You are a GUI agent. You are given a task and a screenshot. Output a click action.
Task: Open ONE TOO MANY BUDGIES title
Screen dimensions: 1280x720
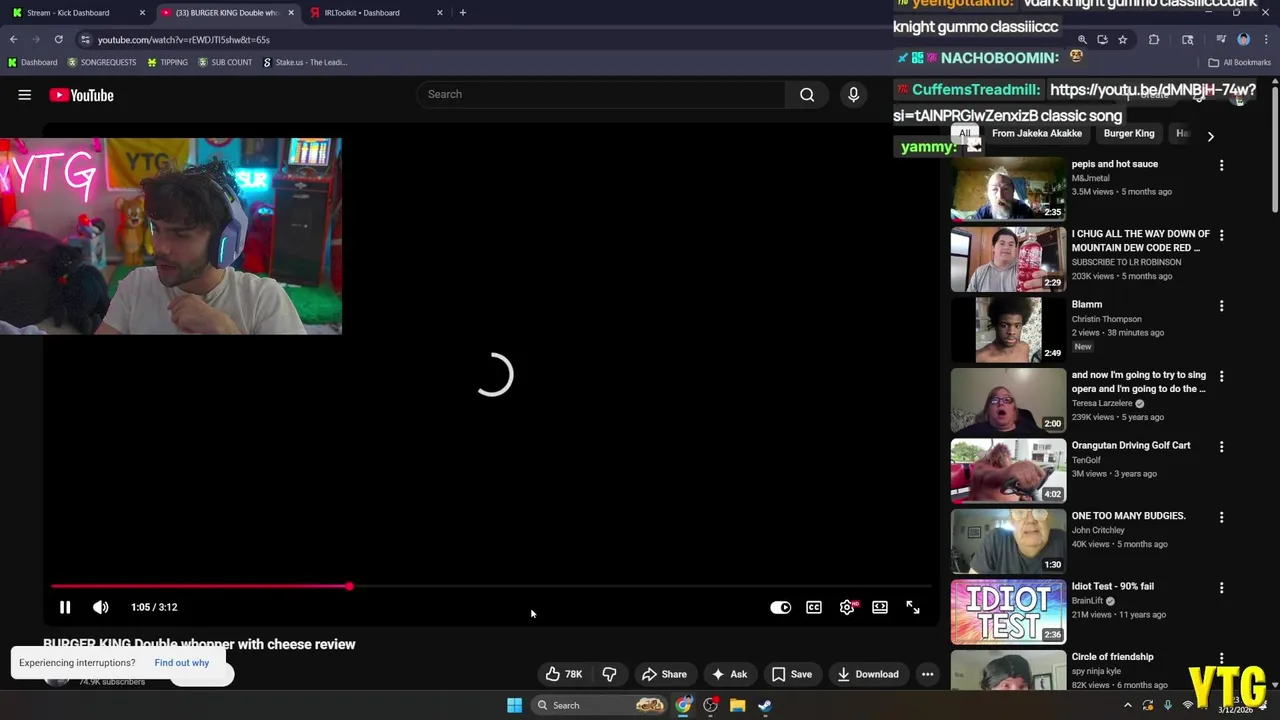[1128, 516]
